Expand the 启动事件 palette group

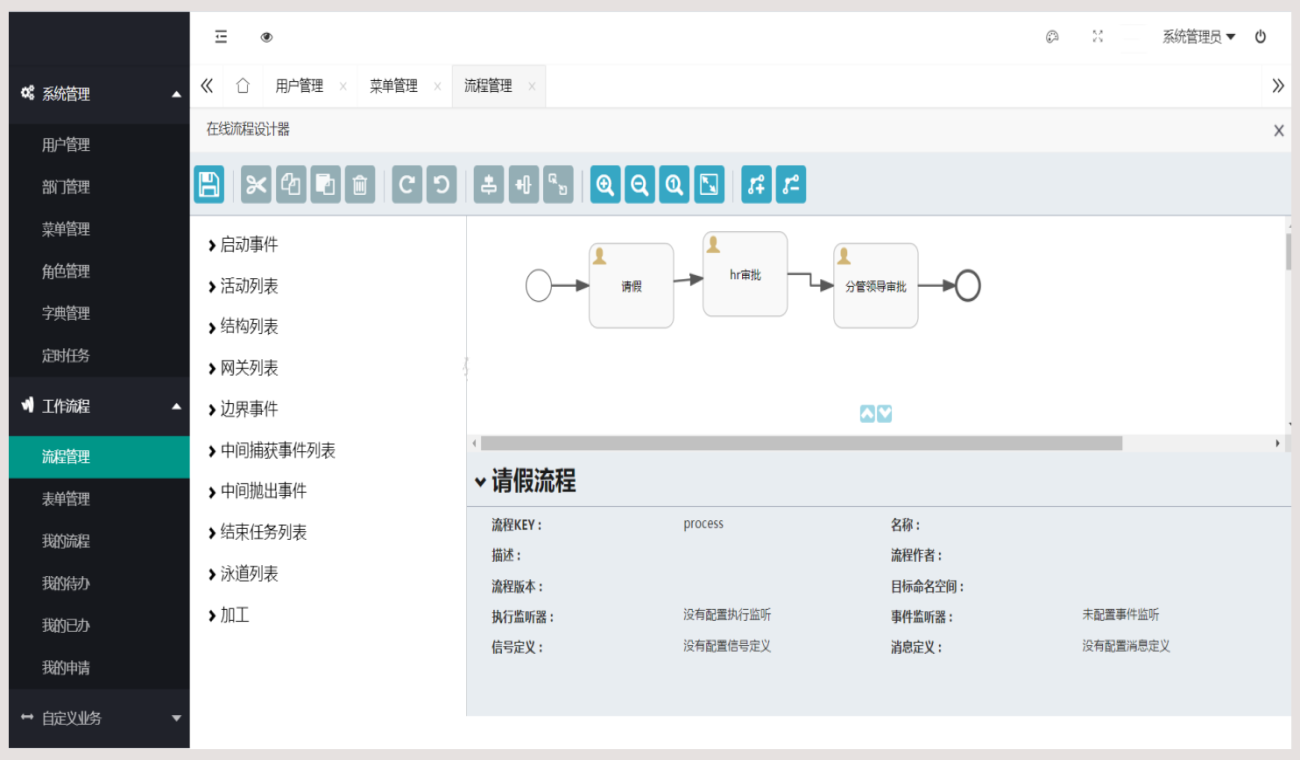(243, 245)
